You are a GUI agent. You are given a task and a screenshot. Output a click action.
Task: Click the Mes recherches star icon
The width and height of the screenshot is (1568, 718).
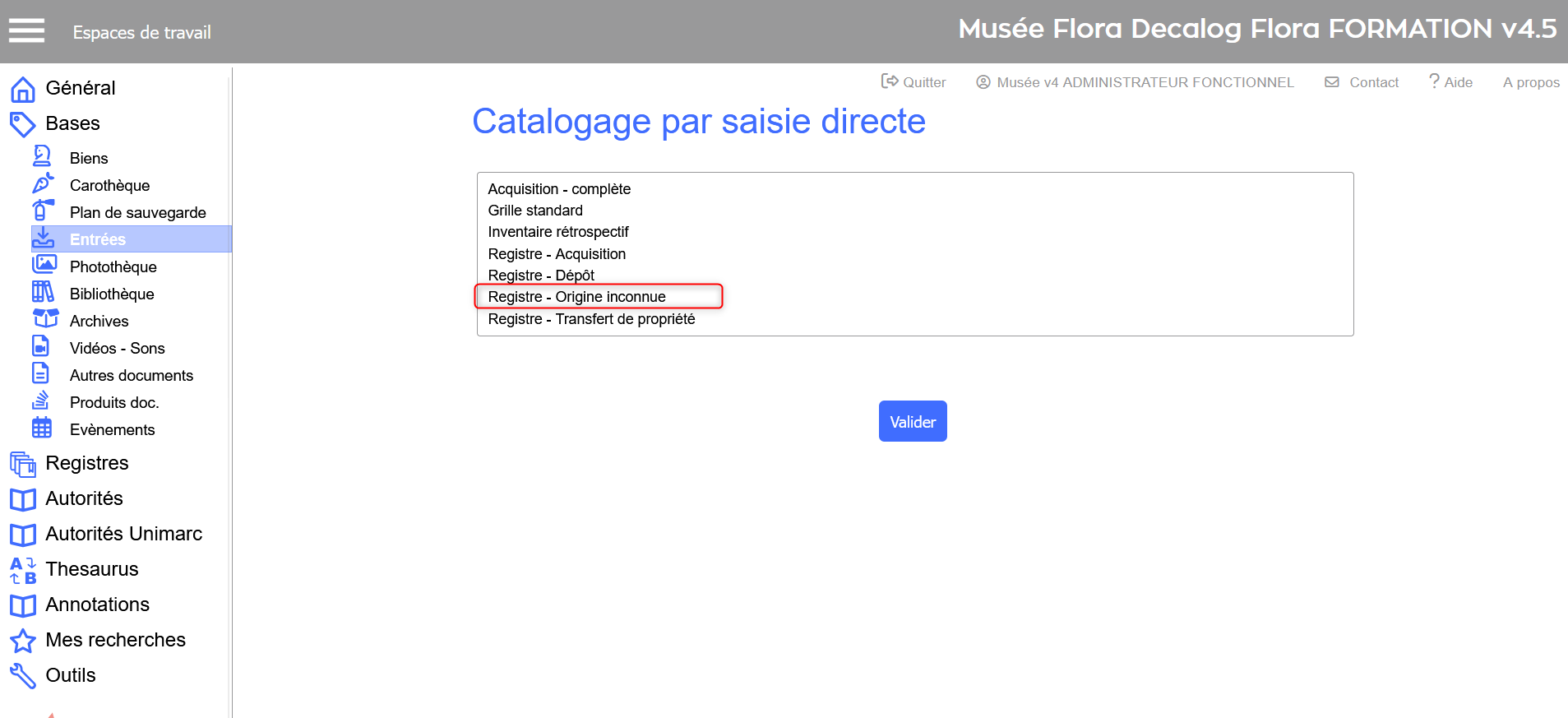tap(23, 641)
